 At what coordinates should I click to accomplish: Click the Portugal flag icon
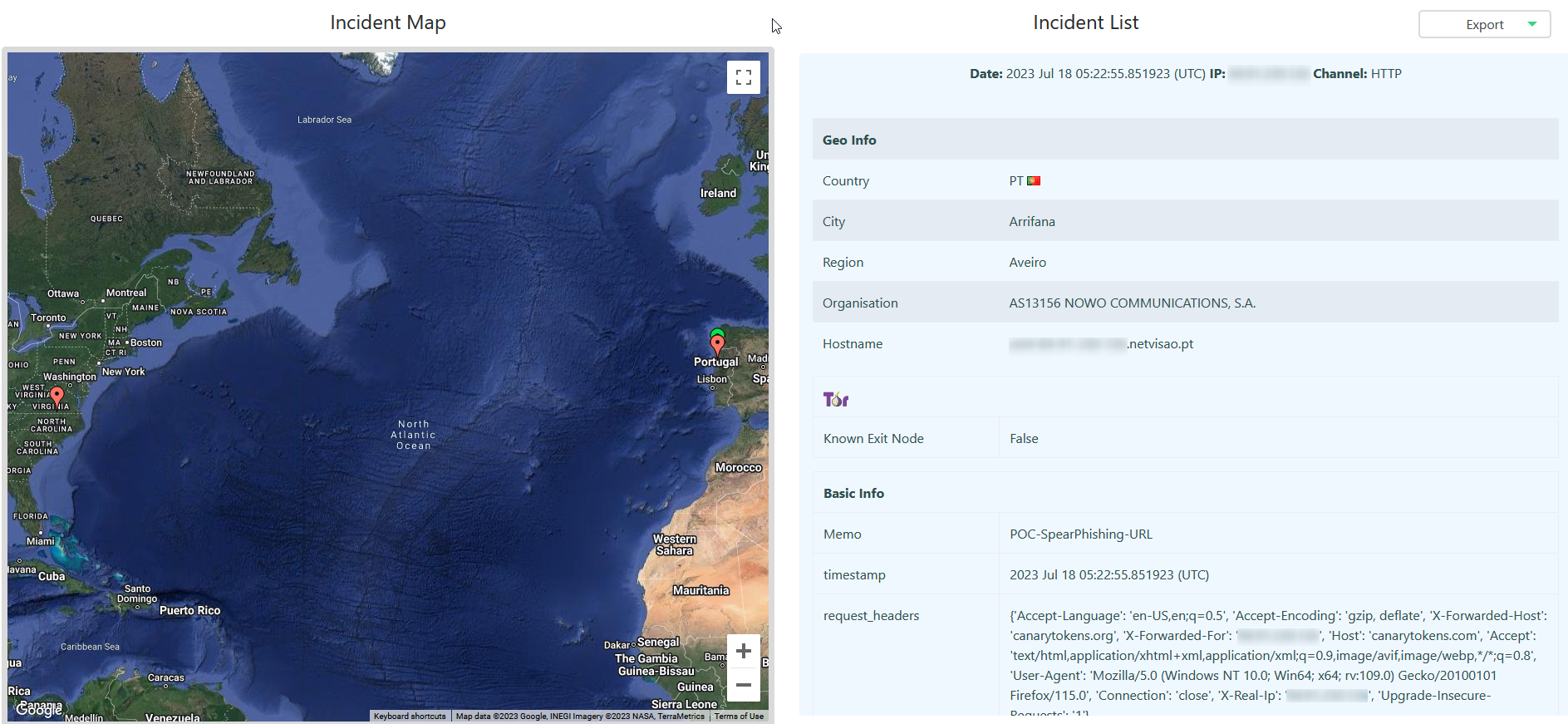(1034, 181)
